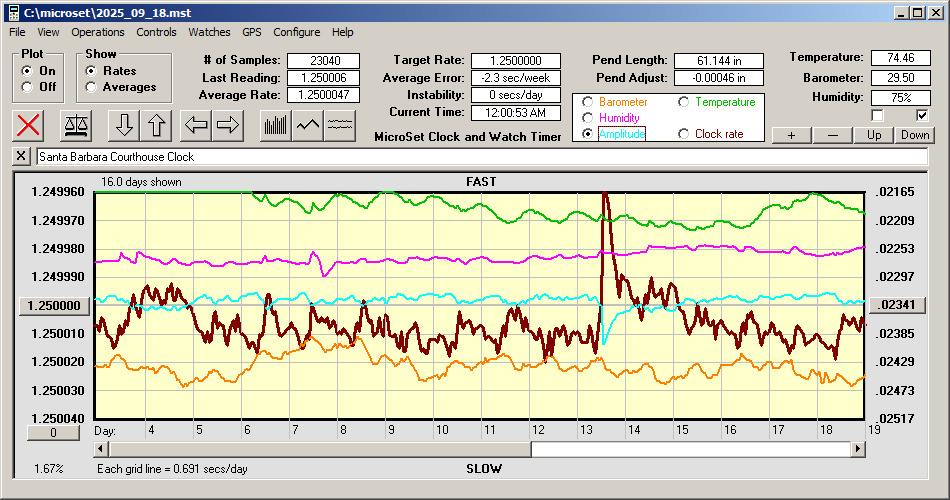Select the vertical bars plot style icon
This screenshot has height=500, width=950.
[275, 125]
